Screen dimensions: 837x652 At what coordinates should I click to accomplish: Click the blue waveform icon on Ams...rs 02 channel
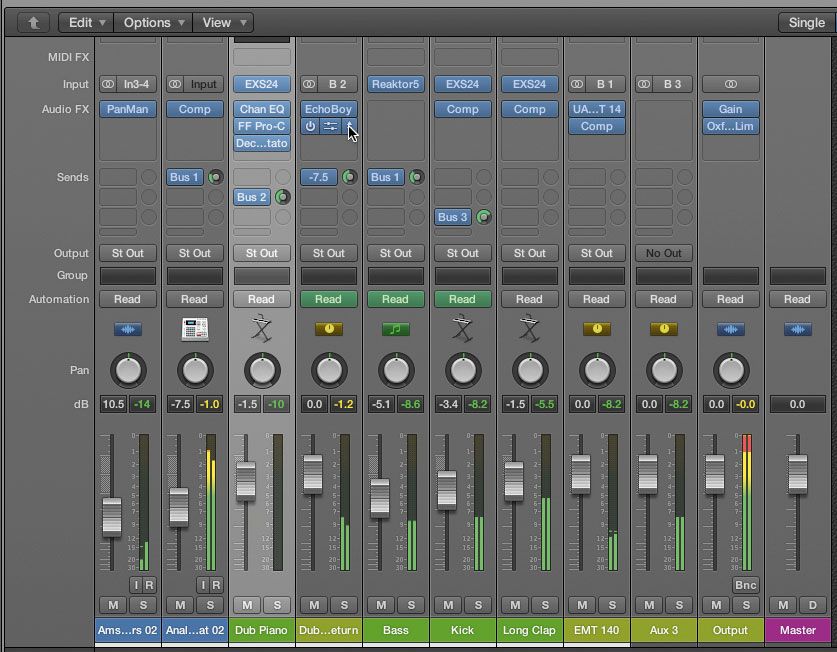128,327
